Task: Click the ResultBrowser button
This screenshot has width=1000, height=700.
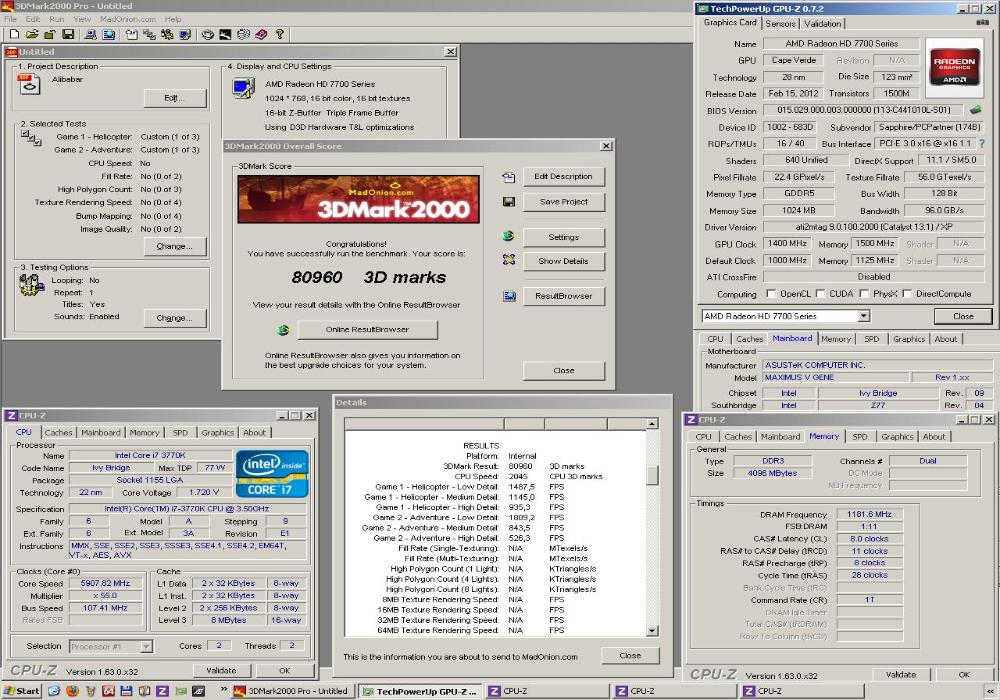Action: [563, 296]
